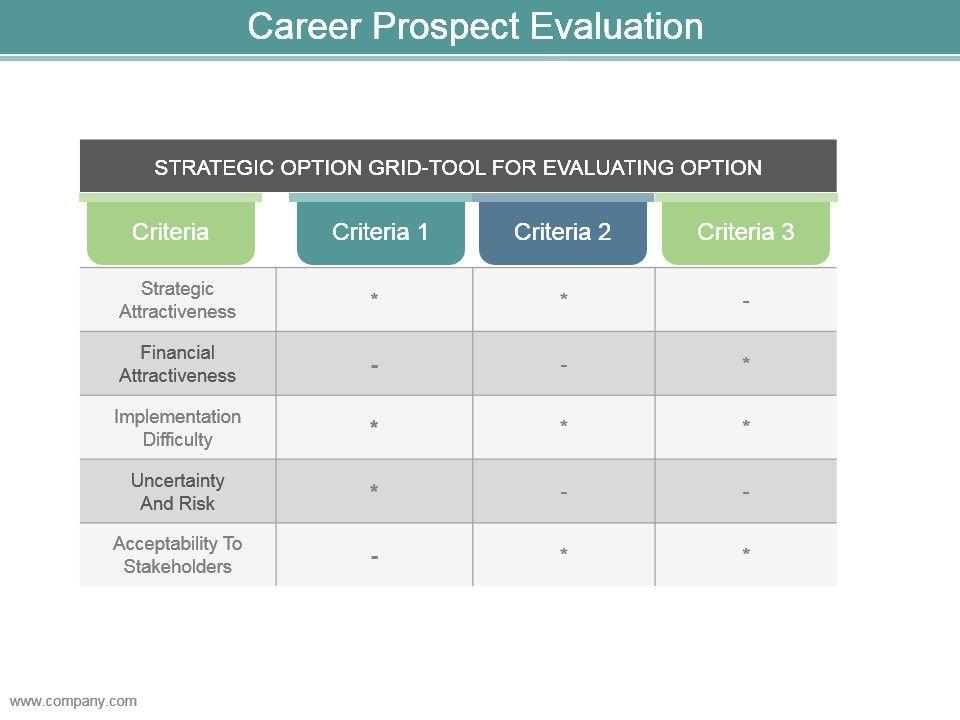Click the green Criteria column header
The height and width of the screenshot is (720, 960).
coord(171,232)
